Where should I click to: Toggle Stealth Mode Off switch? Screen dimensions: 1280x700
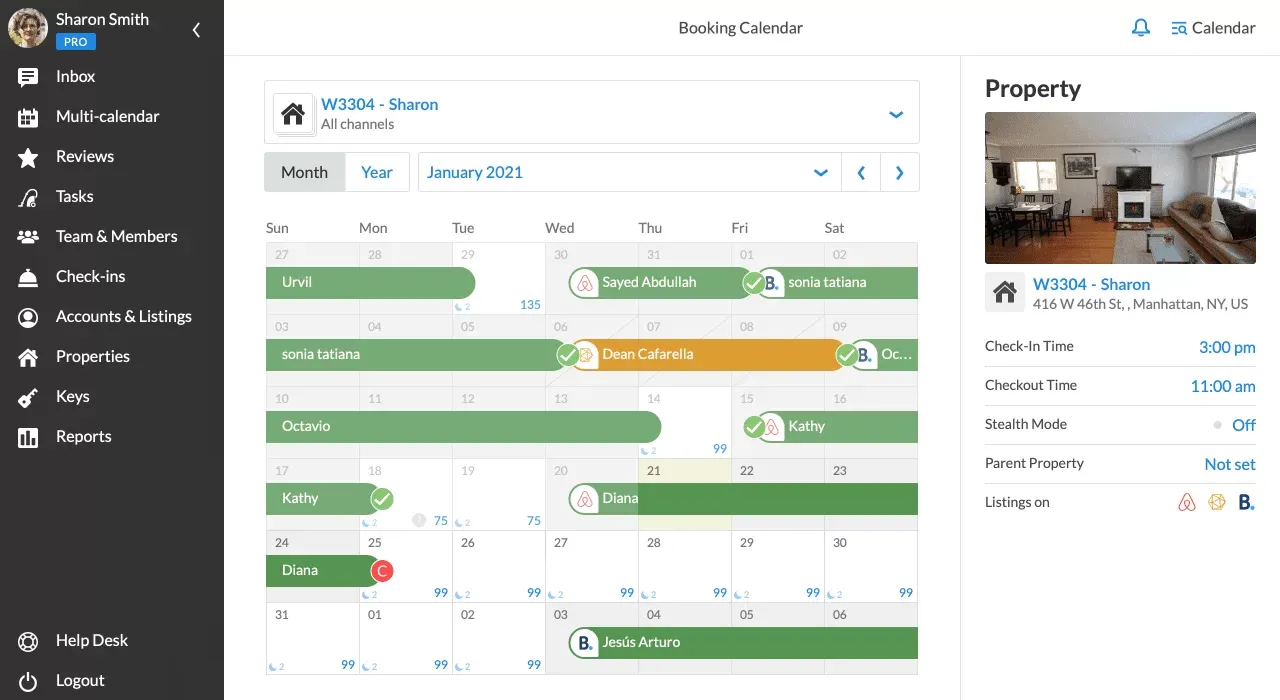[x=1234, y=425]
